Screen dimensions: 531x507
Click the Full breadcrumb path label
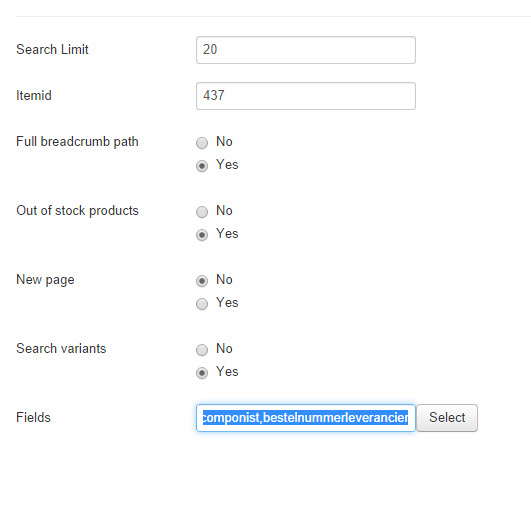point(77,142)
